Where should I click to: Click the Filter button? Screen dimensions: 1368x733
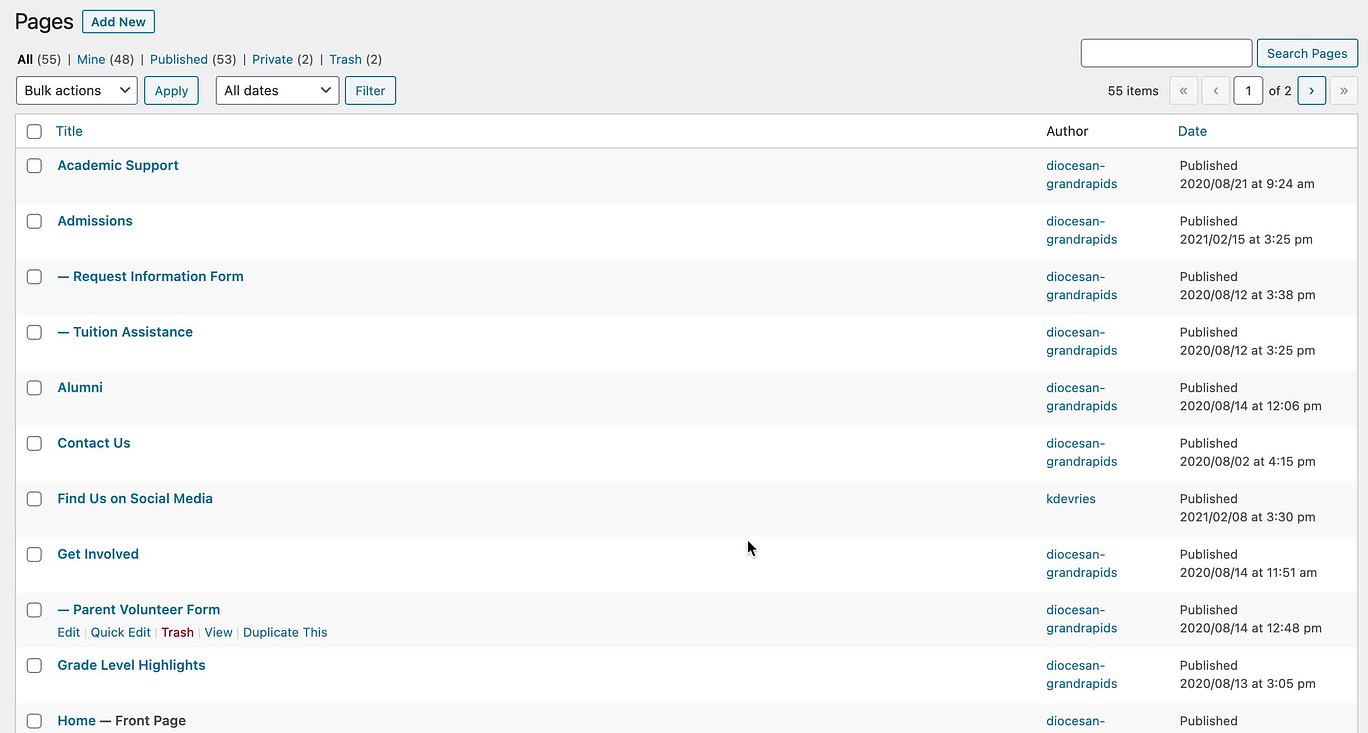(370, 91)
